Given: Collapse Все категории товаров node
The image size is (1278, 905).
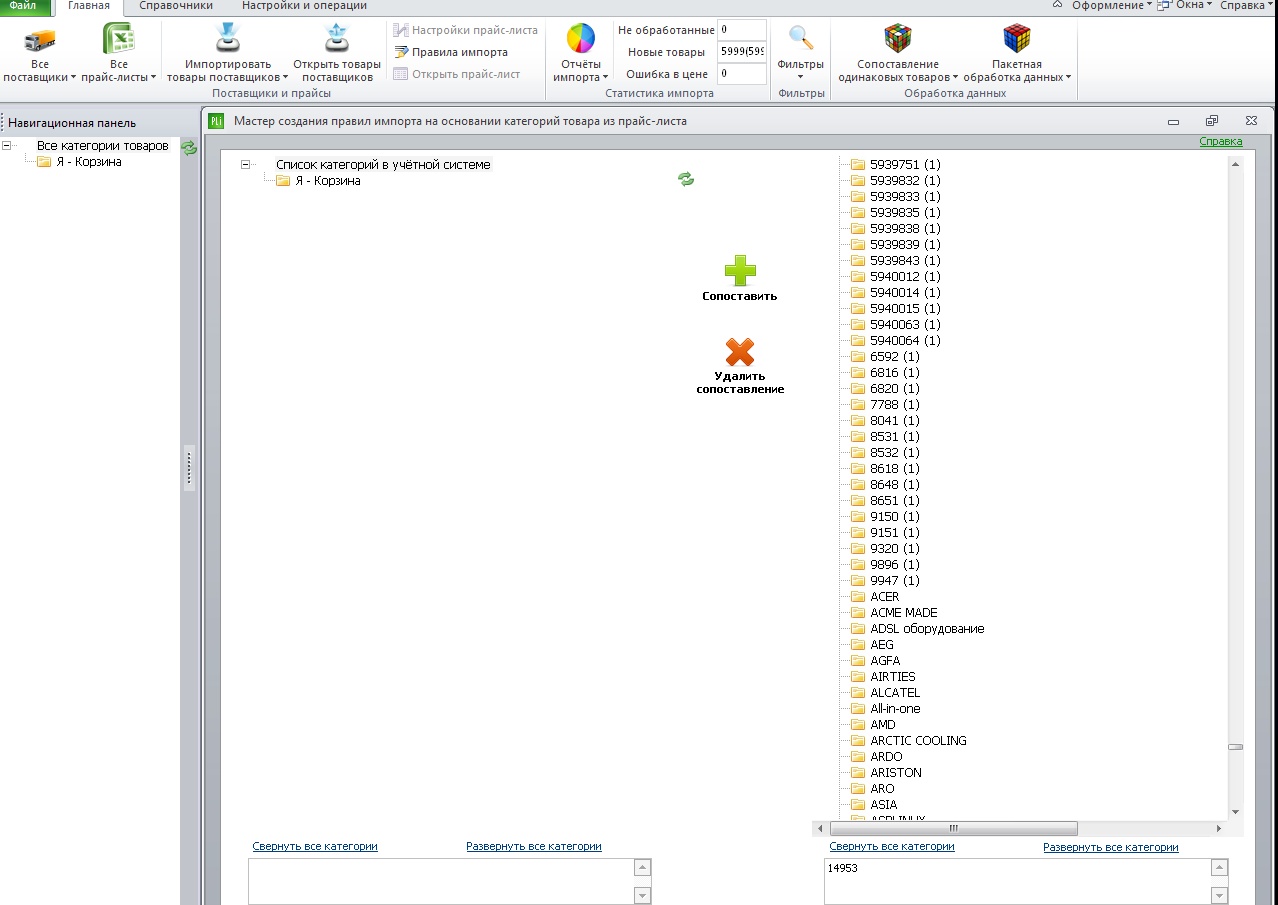Looking at the screenshot, I should (x=7, y=146).
